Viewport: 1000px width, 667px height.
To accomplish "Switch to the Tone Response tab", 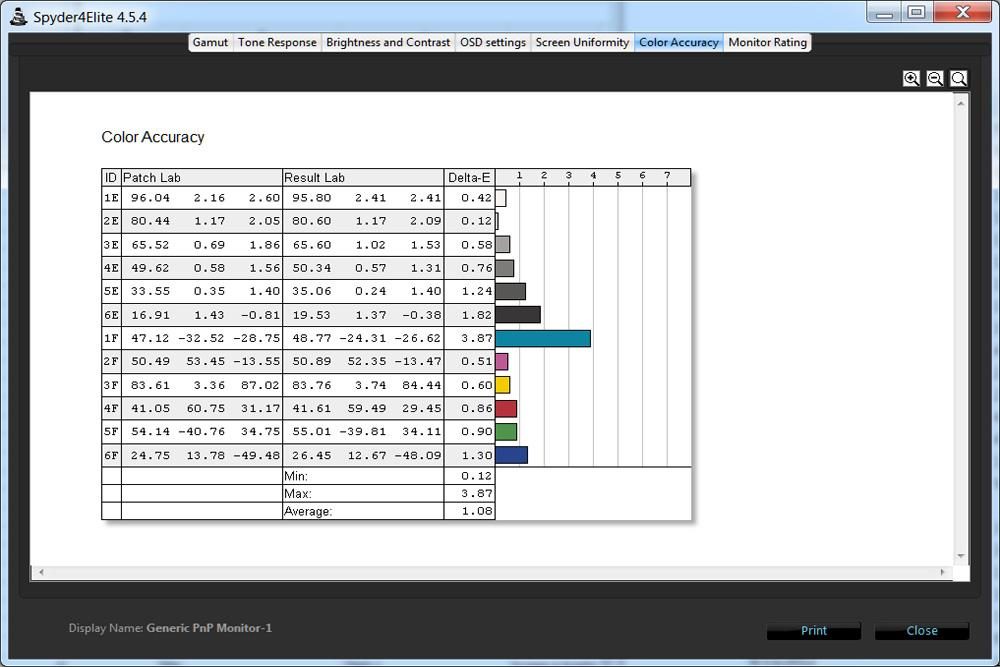I will (277, 42).
